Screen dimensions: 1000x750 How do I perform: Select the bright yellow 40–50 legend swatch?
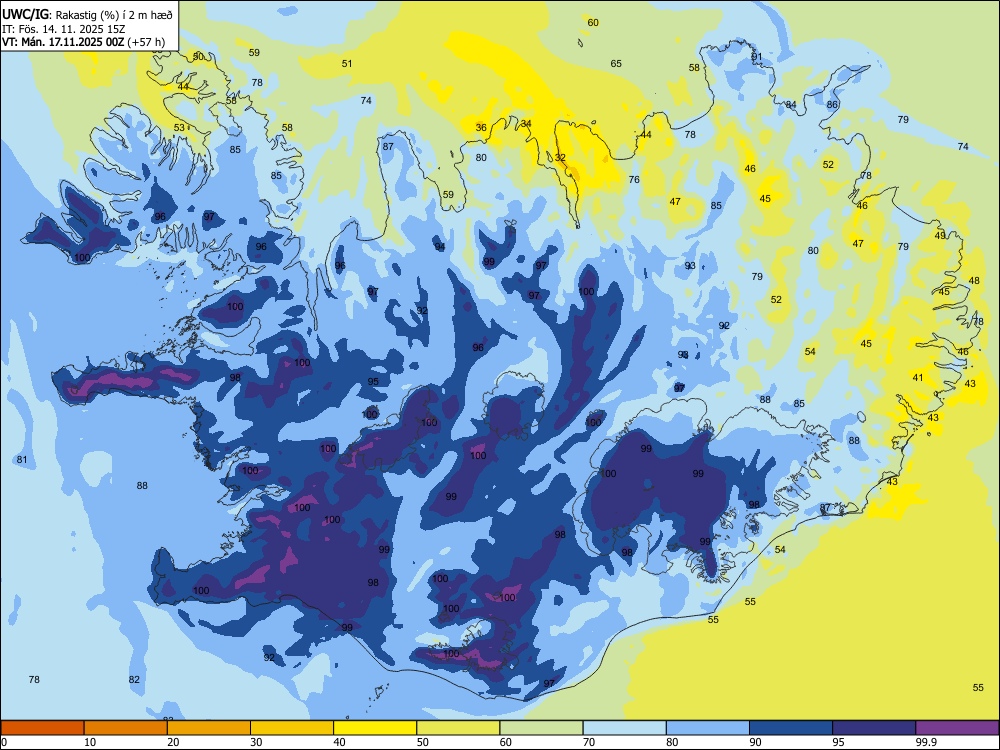[375, 728]
